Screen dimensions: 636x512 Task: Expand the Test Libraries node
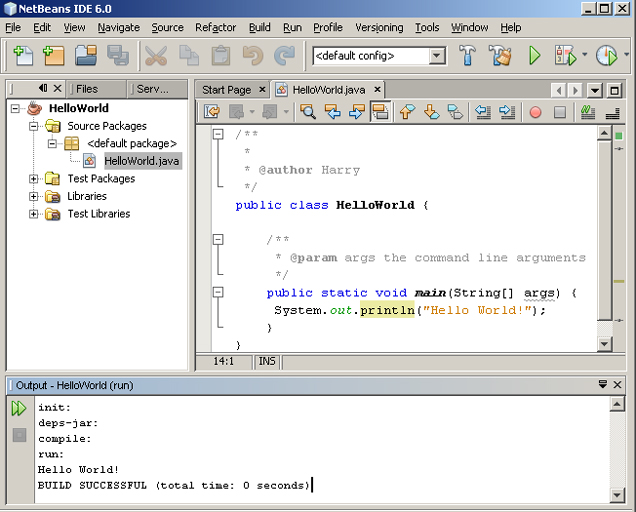[34, 214]
